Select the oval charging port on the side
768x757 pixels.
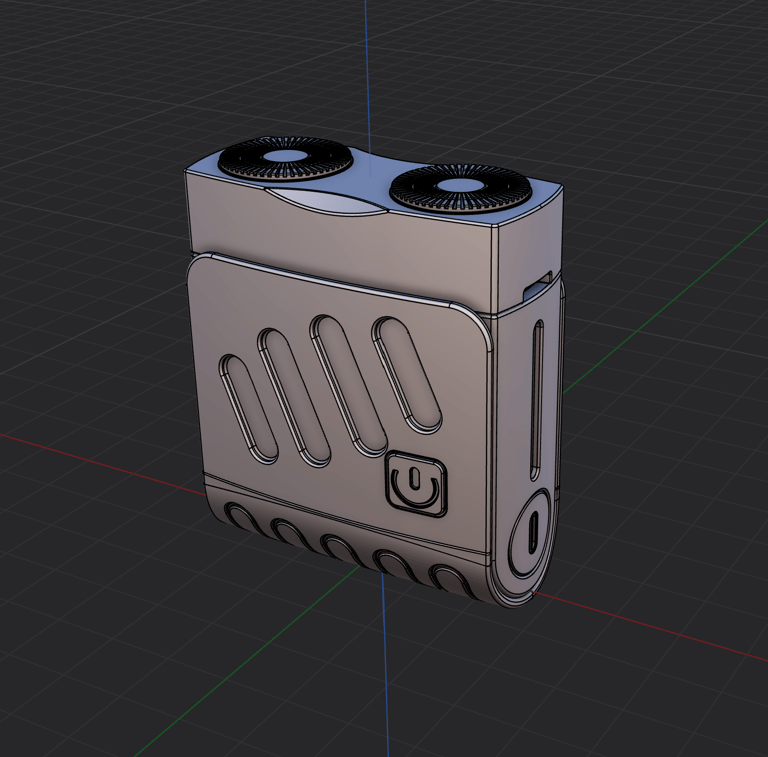530,532
